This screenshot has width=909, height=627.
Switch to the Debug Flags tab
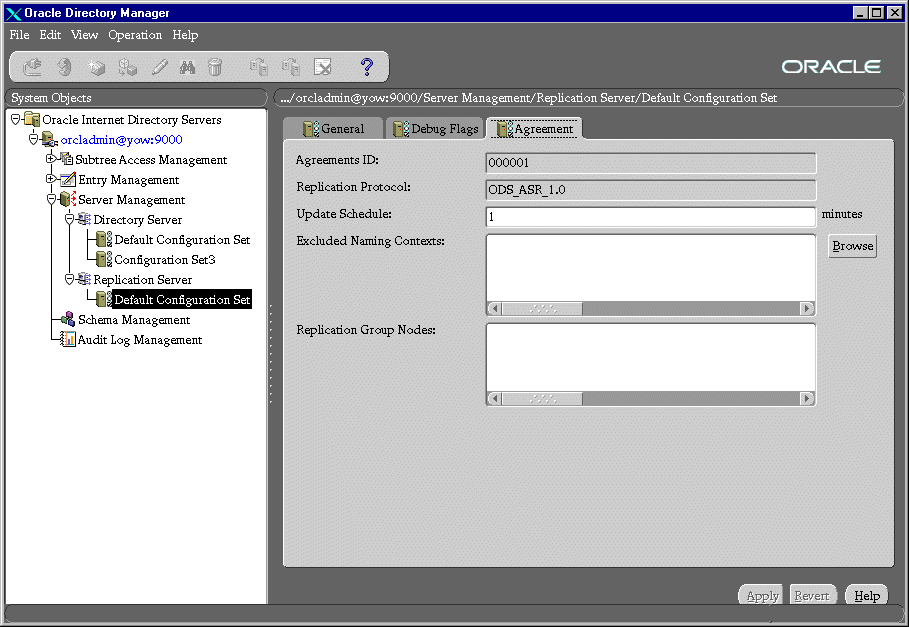pos(435,129)
